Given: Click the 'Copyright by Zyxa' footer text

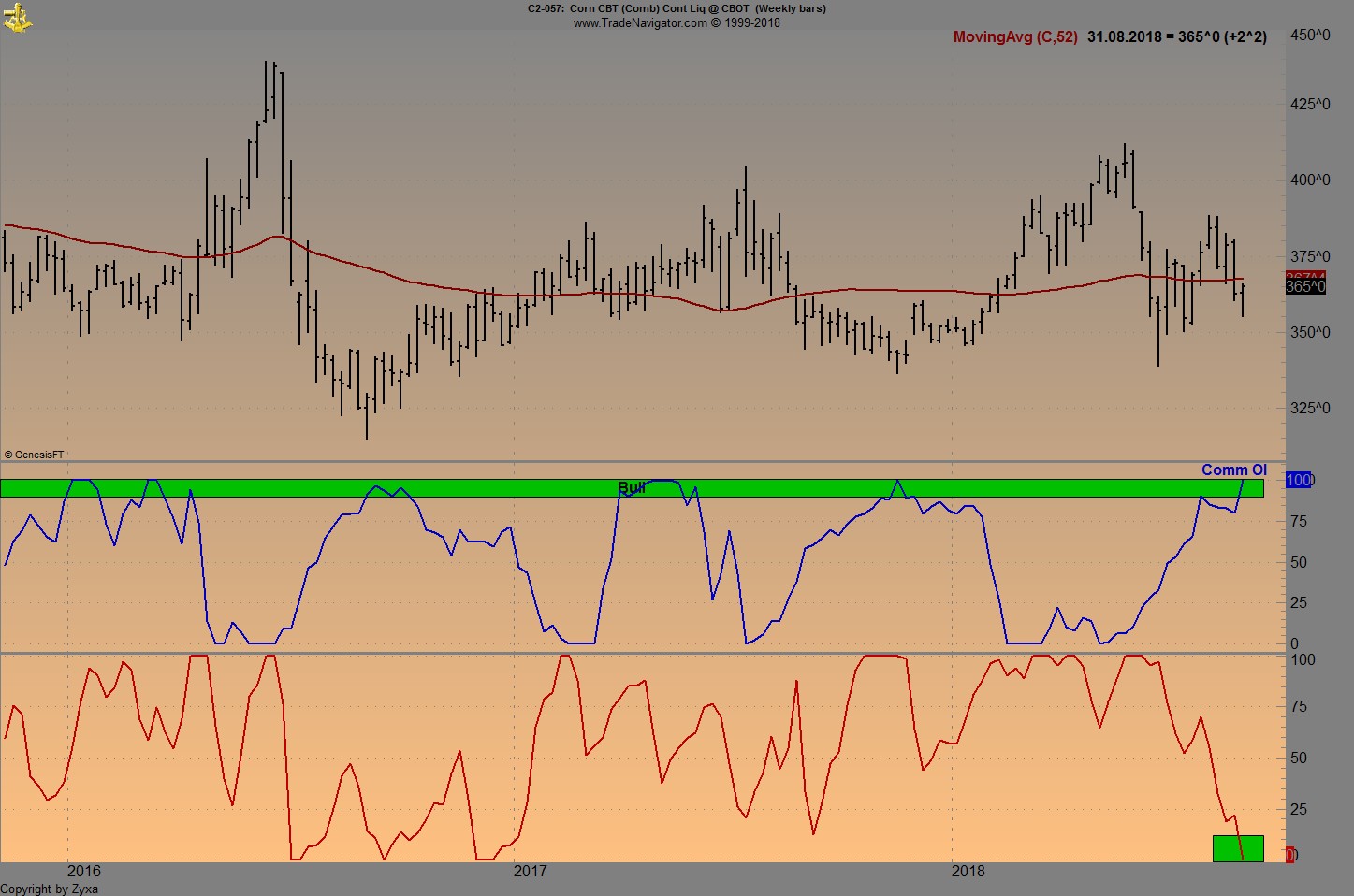Looking at the screenshot, I should tap(49, 889).
